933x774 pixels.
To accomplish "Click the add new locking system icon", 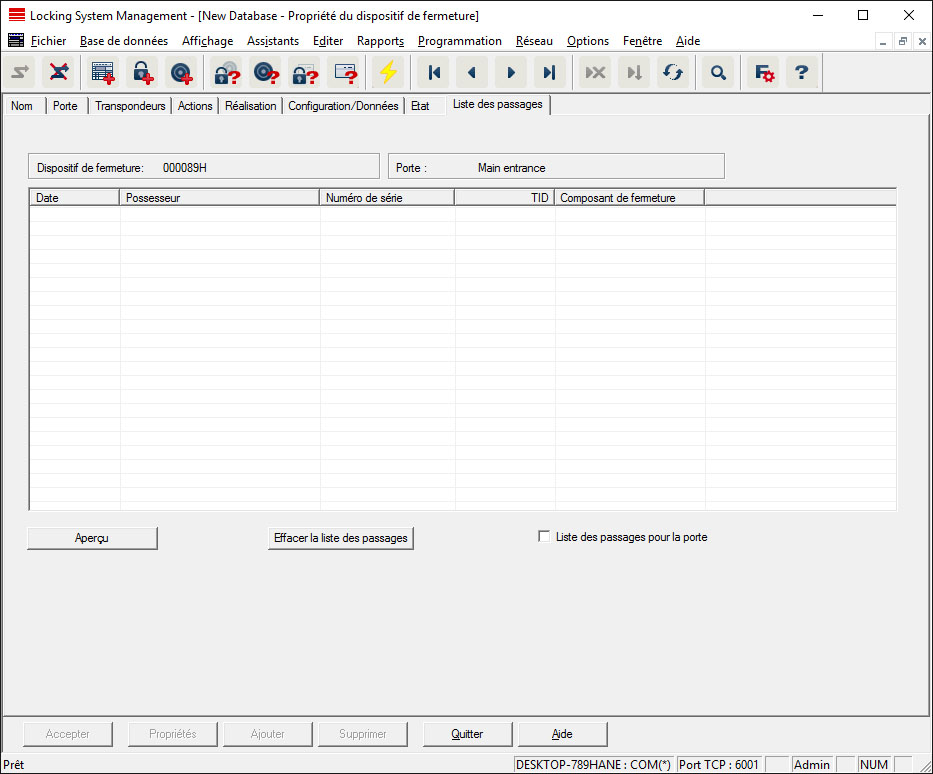I will 102,73.
